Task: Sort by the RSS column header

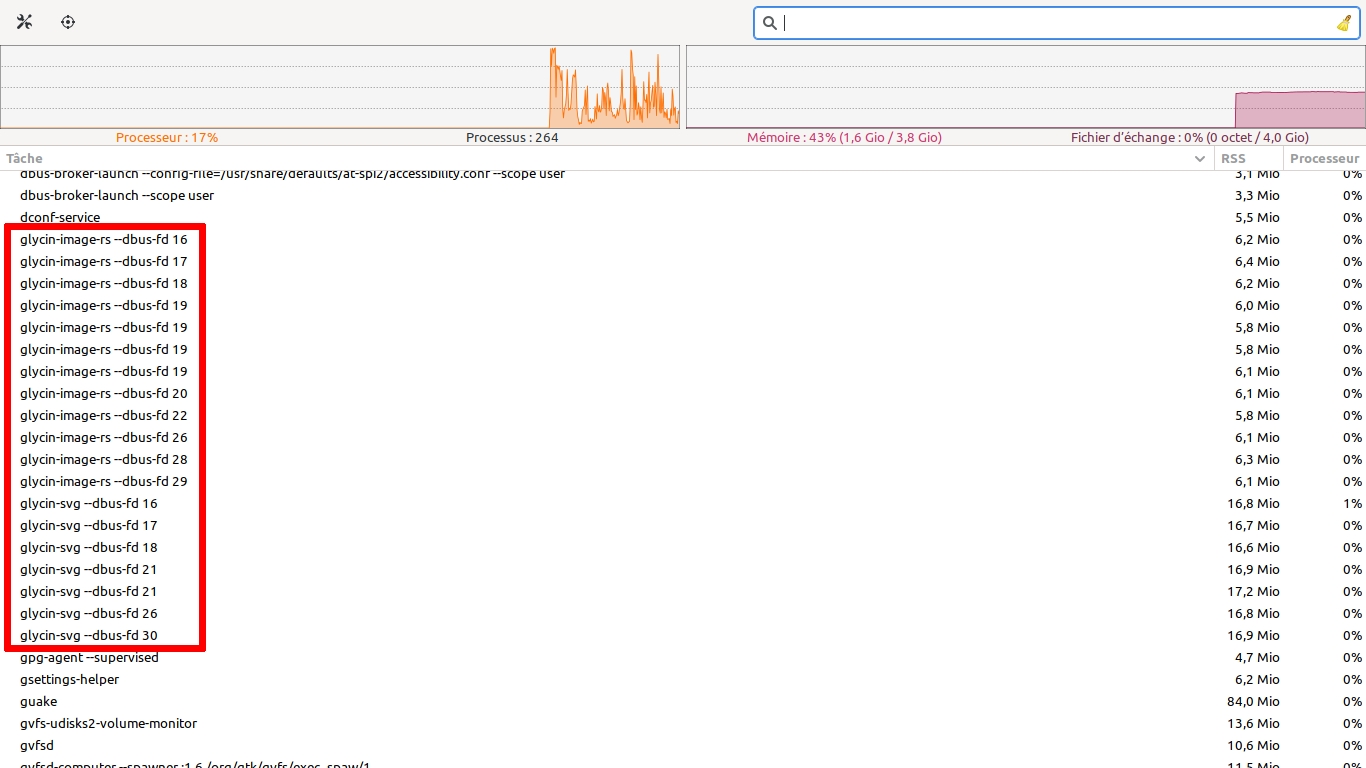Action: (x=1249, y=158)
